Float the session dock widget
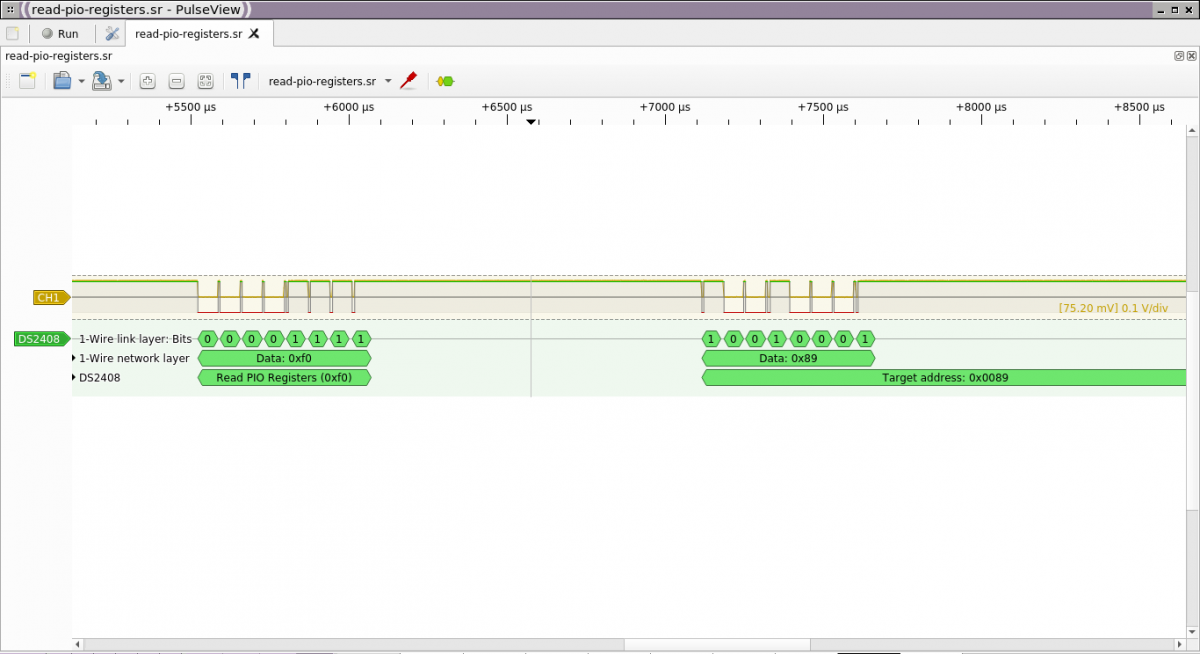The image size is (1200, 654). [1179, 57]
